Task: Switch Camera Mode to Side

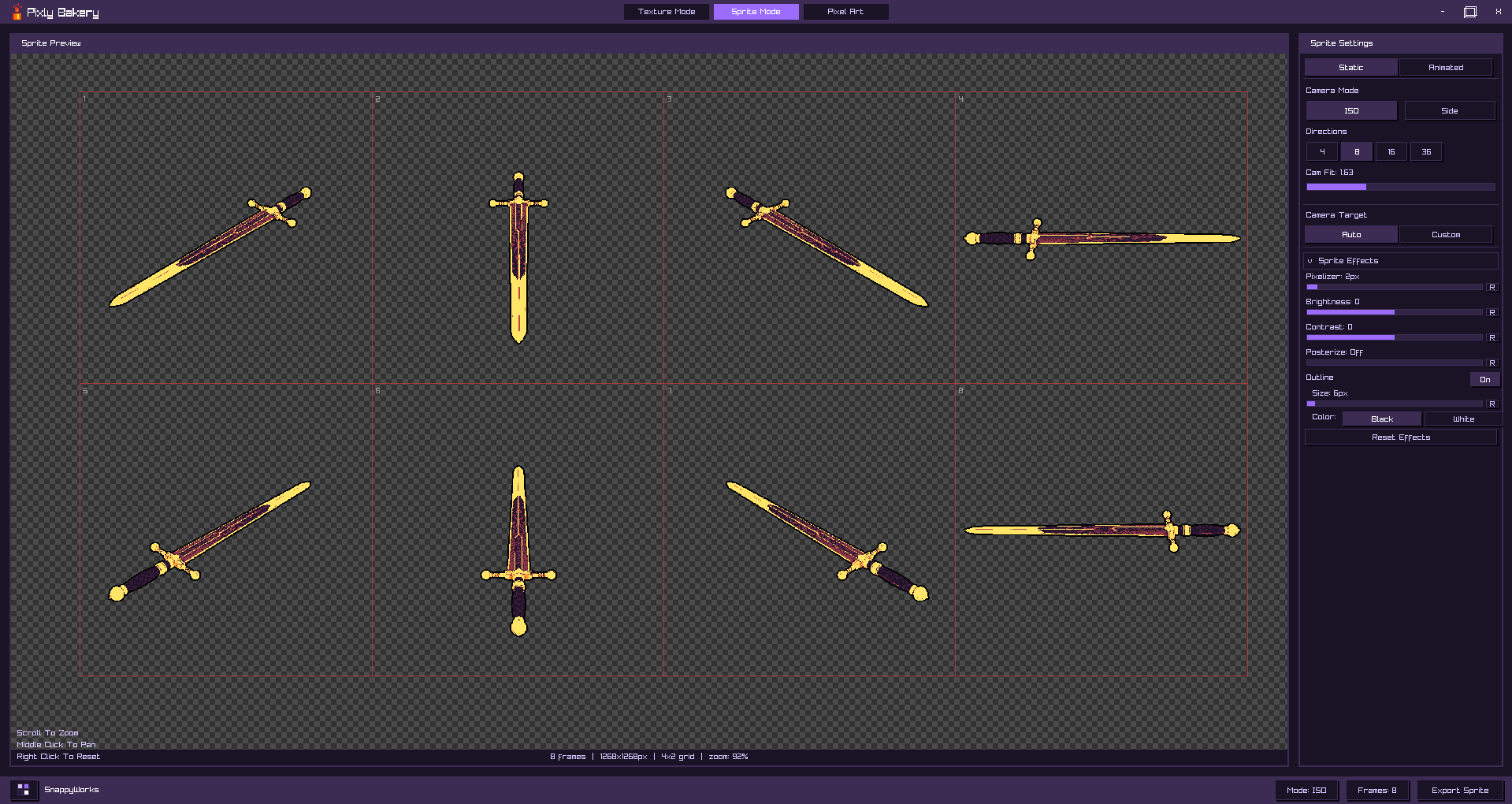Action: [x=1450, y=111]
